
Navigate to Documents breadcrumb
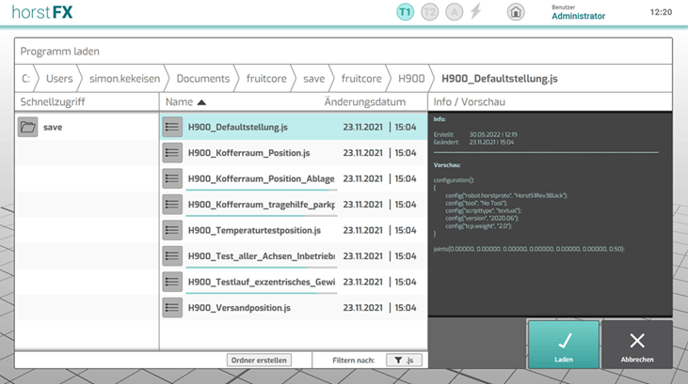[x=203, y=79]
